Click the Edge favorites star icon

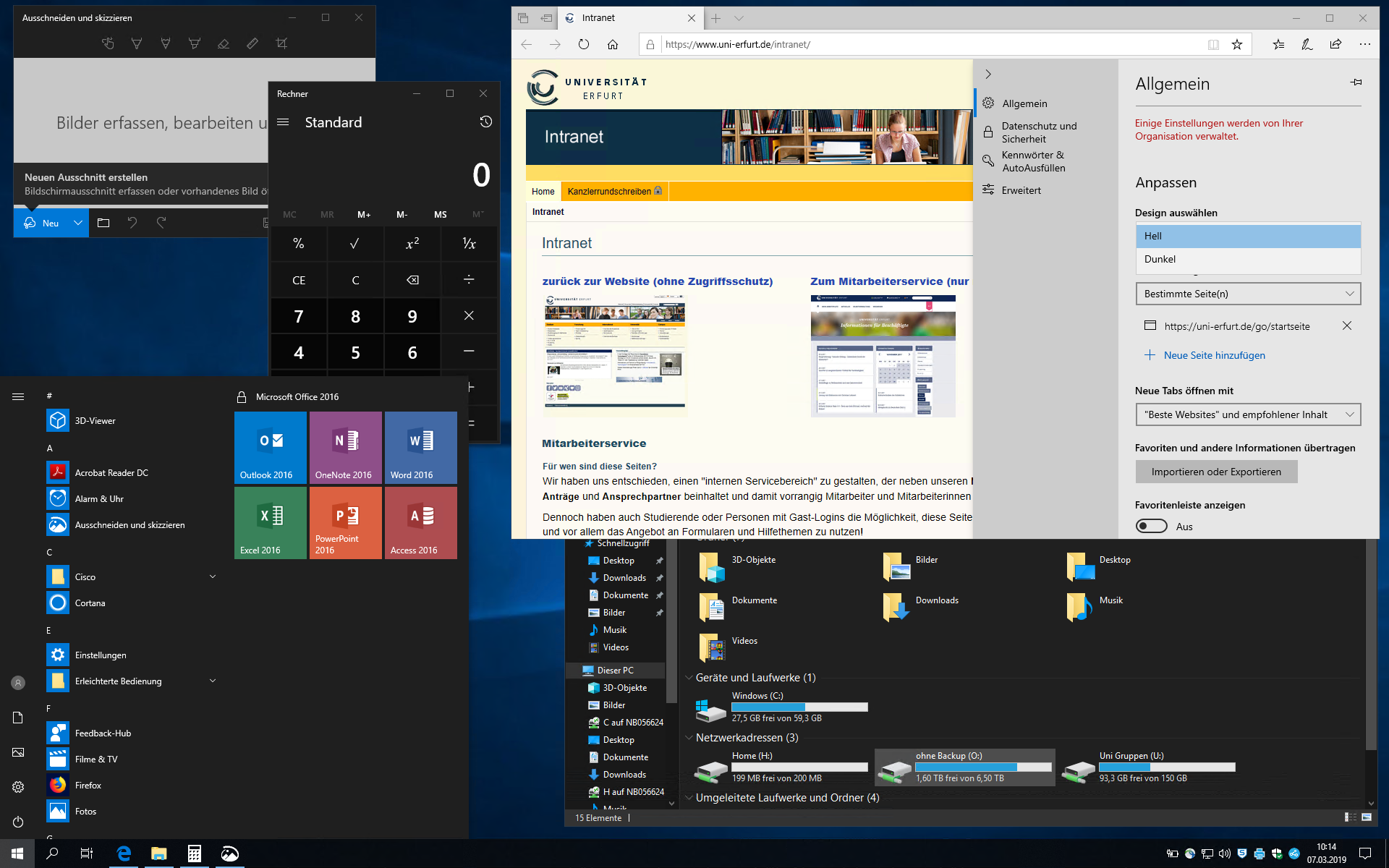point(1237,45)
